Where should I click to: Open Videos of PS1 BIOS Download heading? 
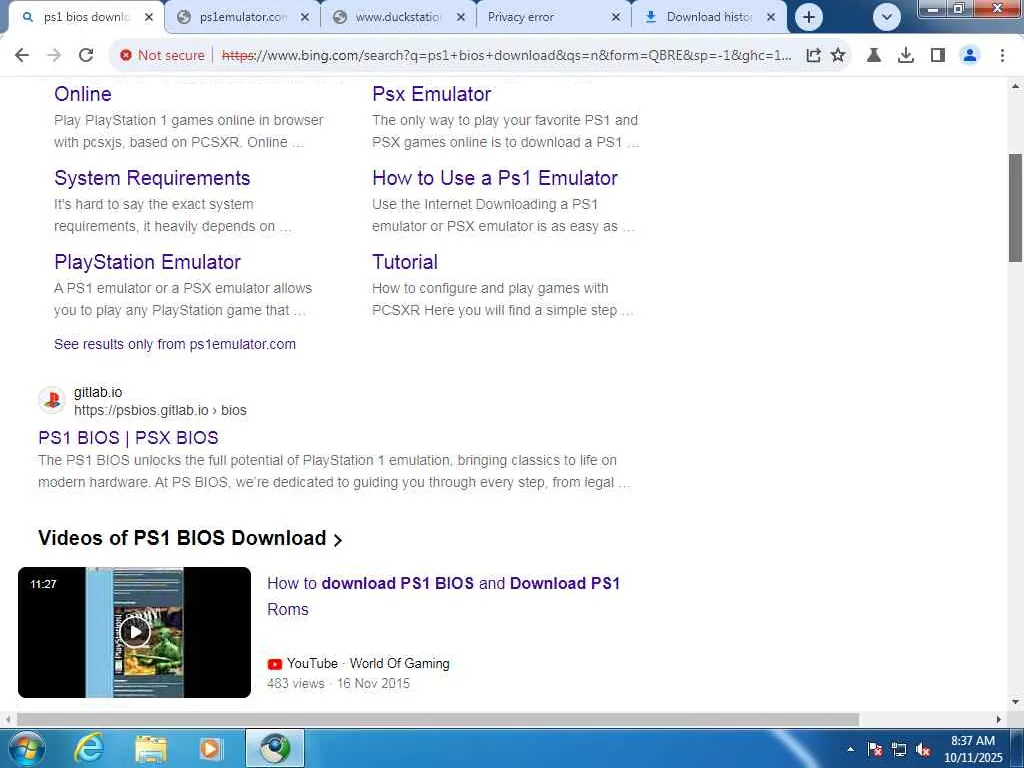pos(182,538)
